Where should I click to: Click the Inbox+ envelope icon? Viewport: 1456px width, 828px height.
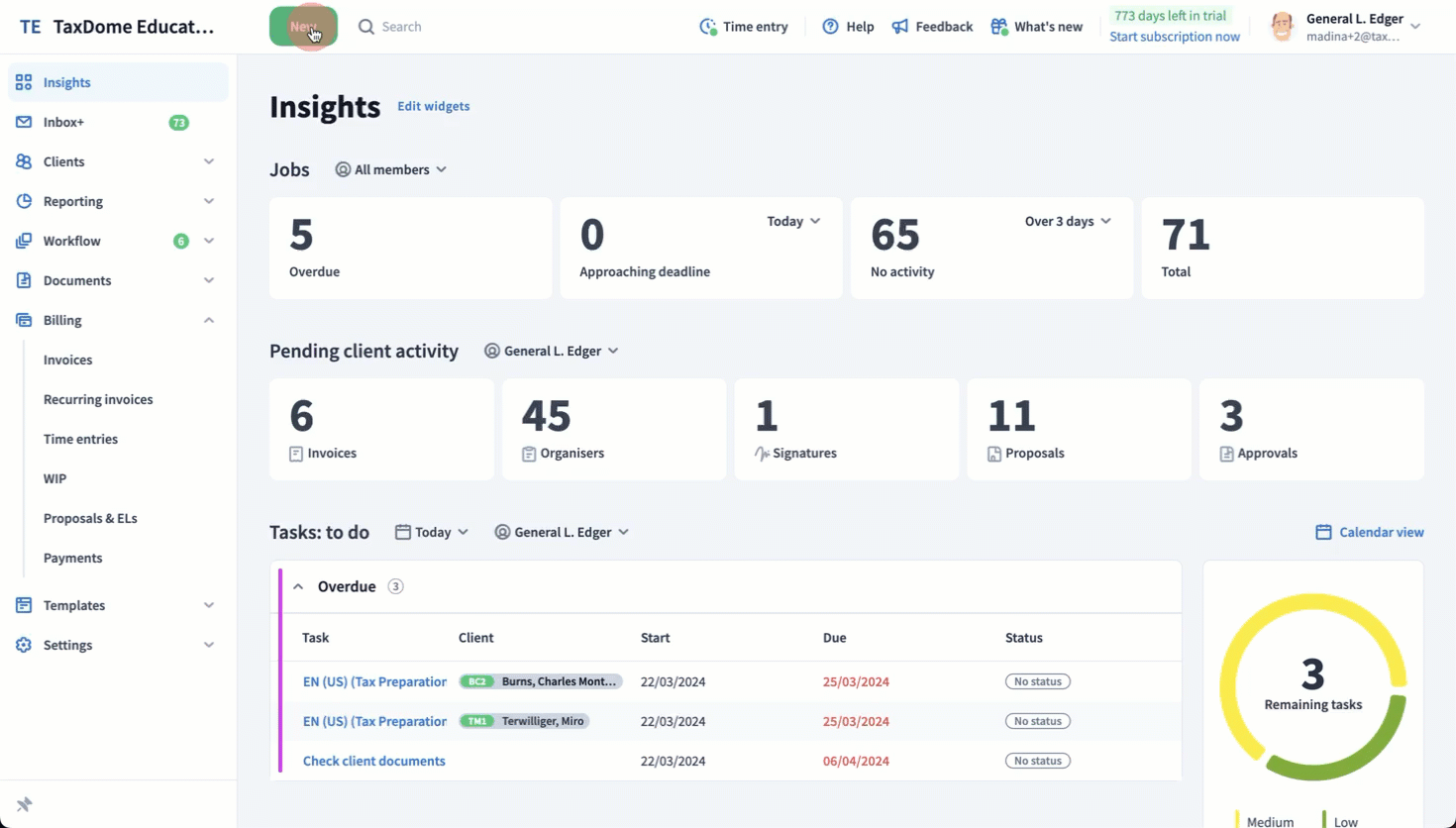coord(24,122)
